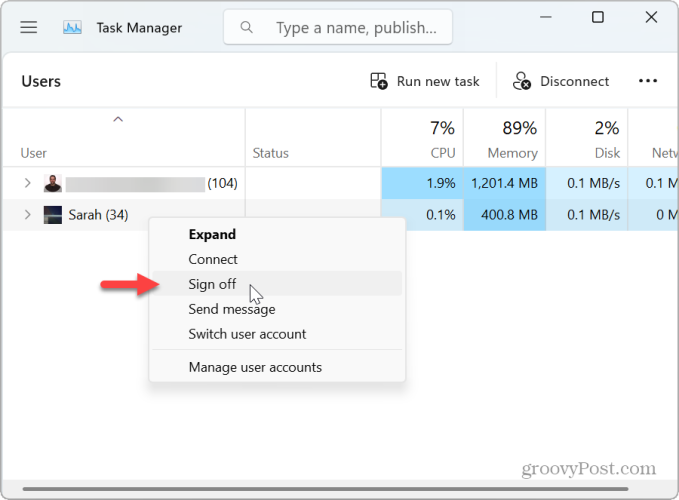
Task: Sort by the User column header
Action: pos(123,138)
